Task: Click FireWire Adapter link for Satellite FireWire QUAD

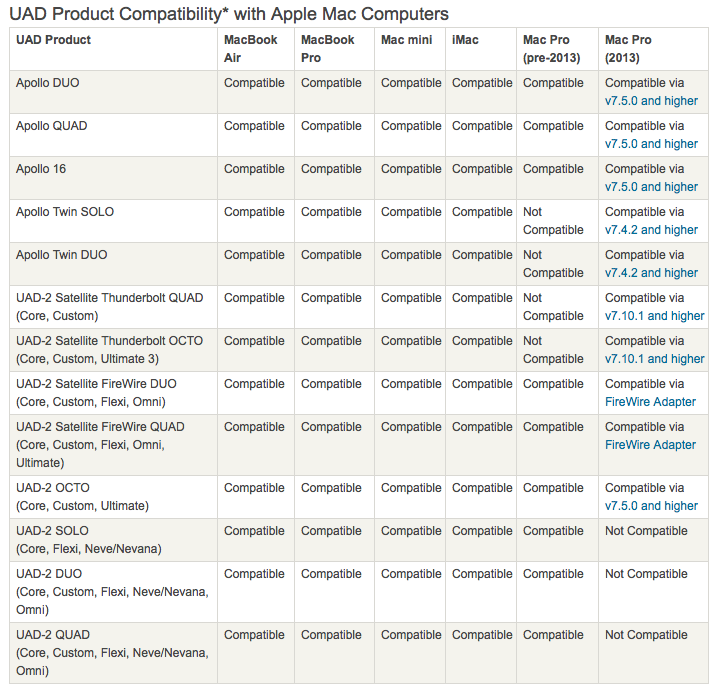Action: [650, 445]
